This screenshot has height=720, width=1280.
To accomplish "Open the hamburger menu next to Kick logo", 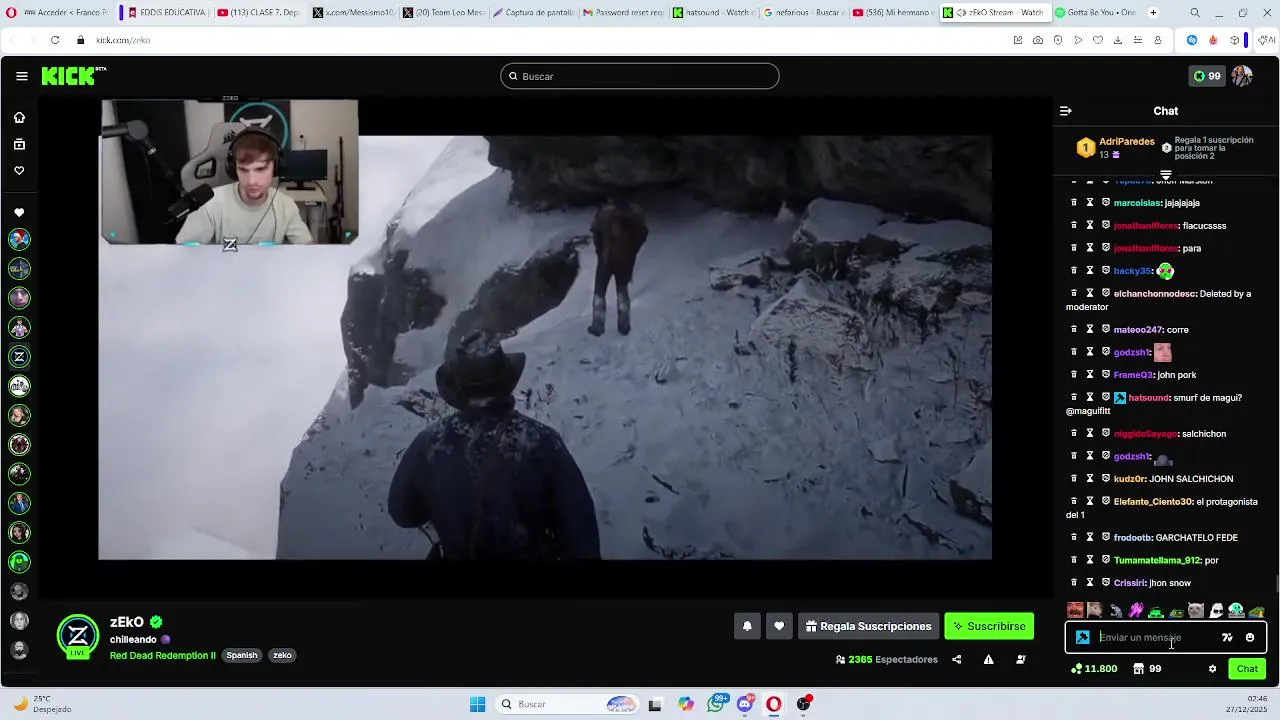I will click(21, 76).
